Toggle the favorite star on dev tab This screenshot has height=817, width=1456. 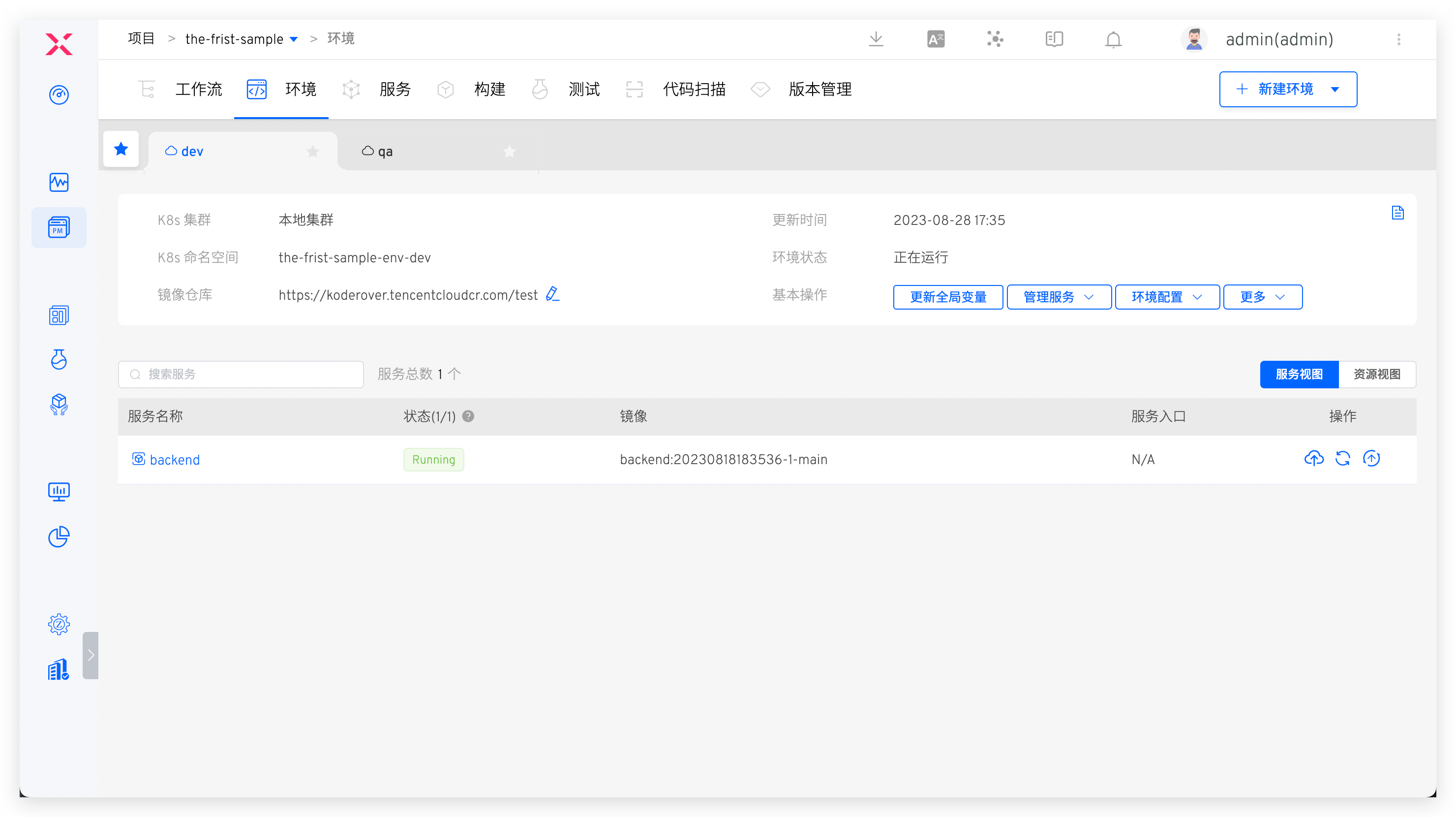[312, 151]
